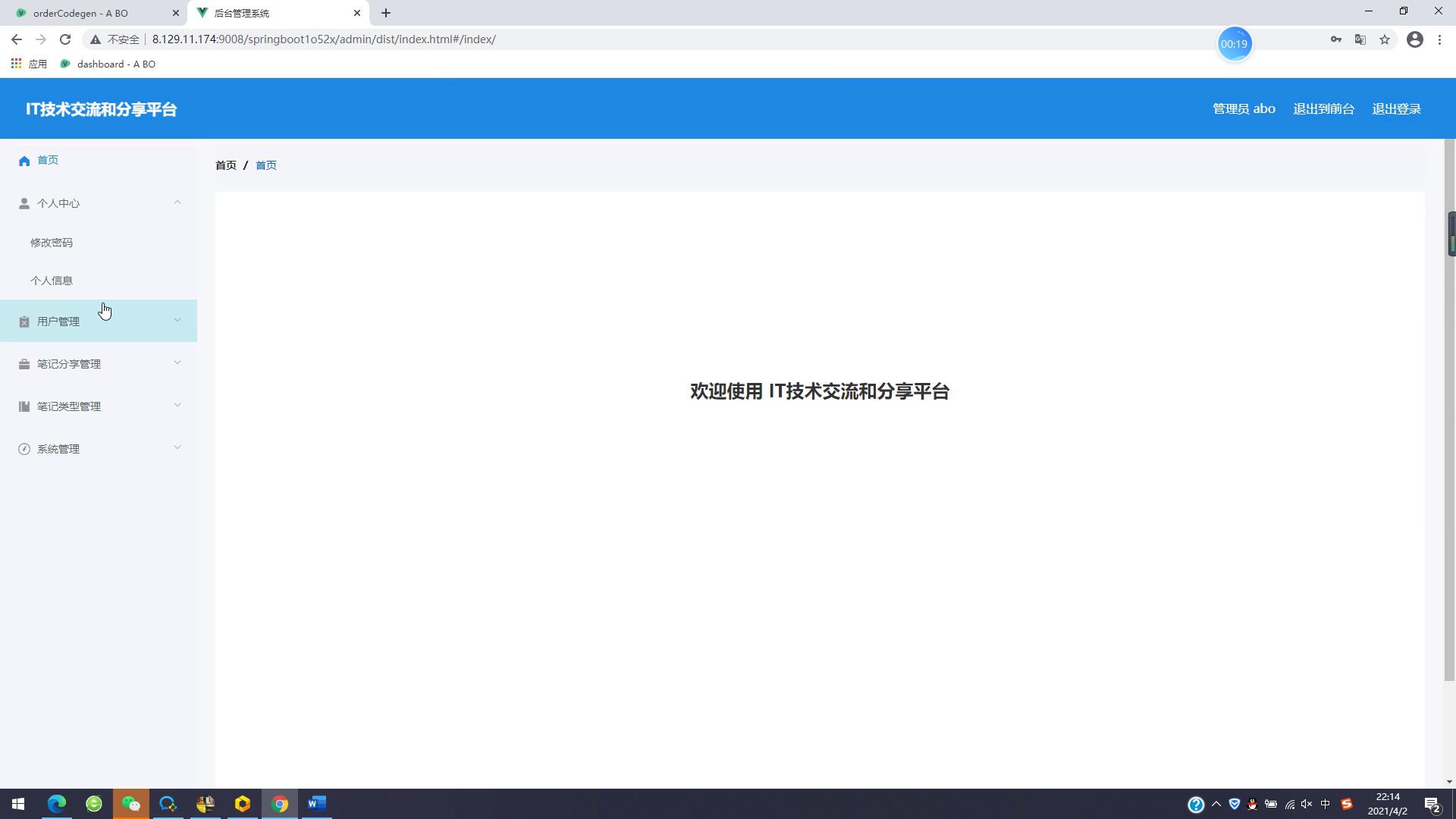Open the password key icon in address bar
This screenshot has height=819, width=1456.
(x=1336, y=39)
